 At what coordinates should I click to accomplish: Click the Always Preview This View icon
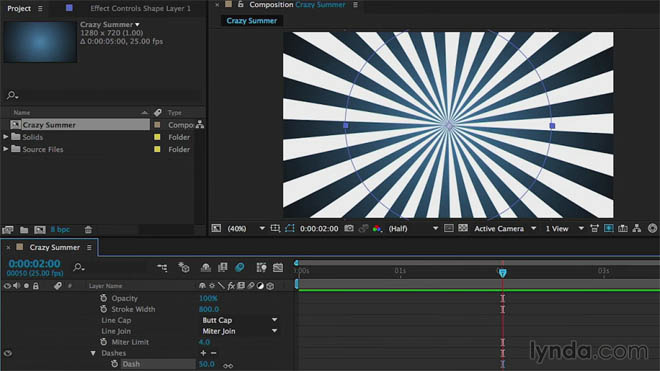216,228
